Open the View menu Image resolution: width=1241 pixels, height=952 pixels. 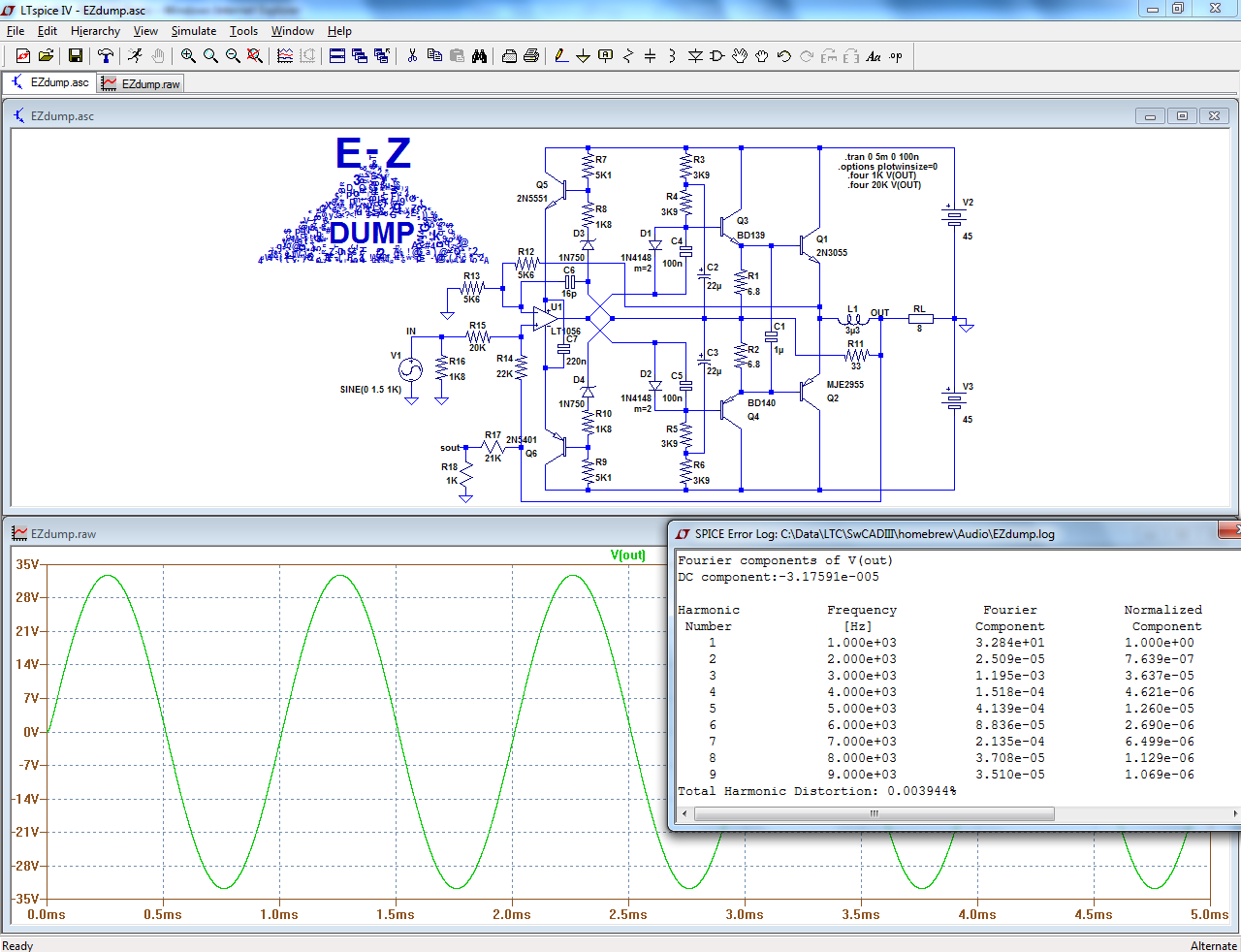point(145,31)
